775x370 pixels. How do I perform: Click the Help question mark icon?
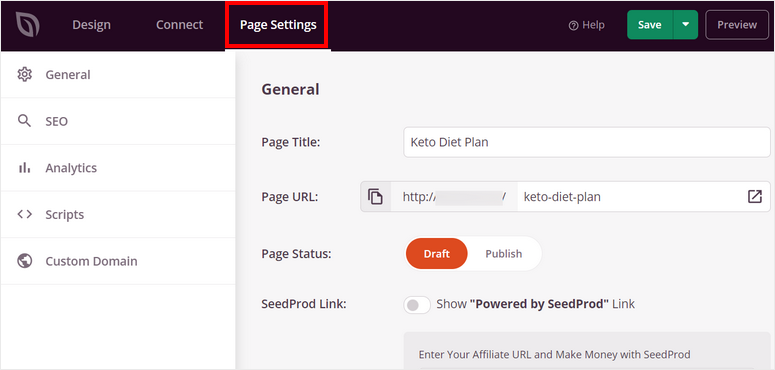[573, 26]
